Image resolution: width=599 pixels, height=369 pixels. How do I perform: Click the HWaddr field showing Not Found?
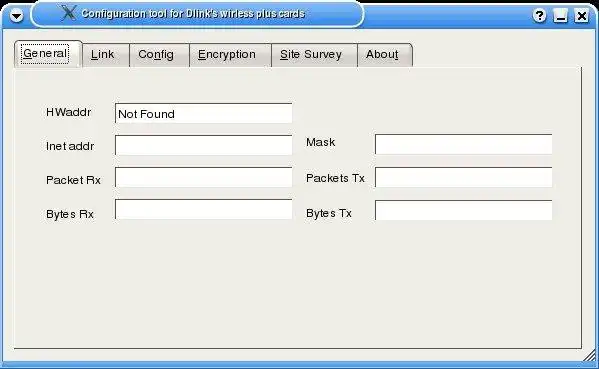(204, 113)
